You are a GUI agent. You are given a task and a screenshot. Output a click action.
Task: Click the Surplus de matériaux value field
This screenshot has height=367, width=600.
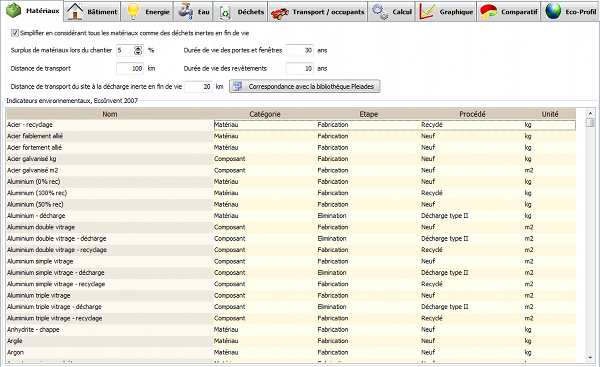tap(125, 50)
